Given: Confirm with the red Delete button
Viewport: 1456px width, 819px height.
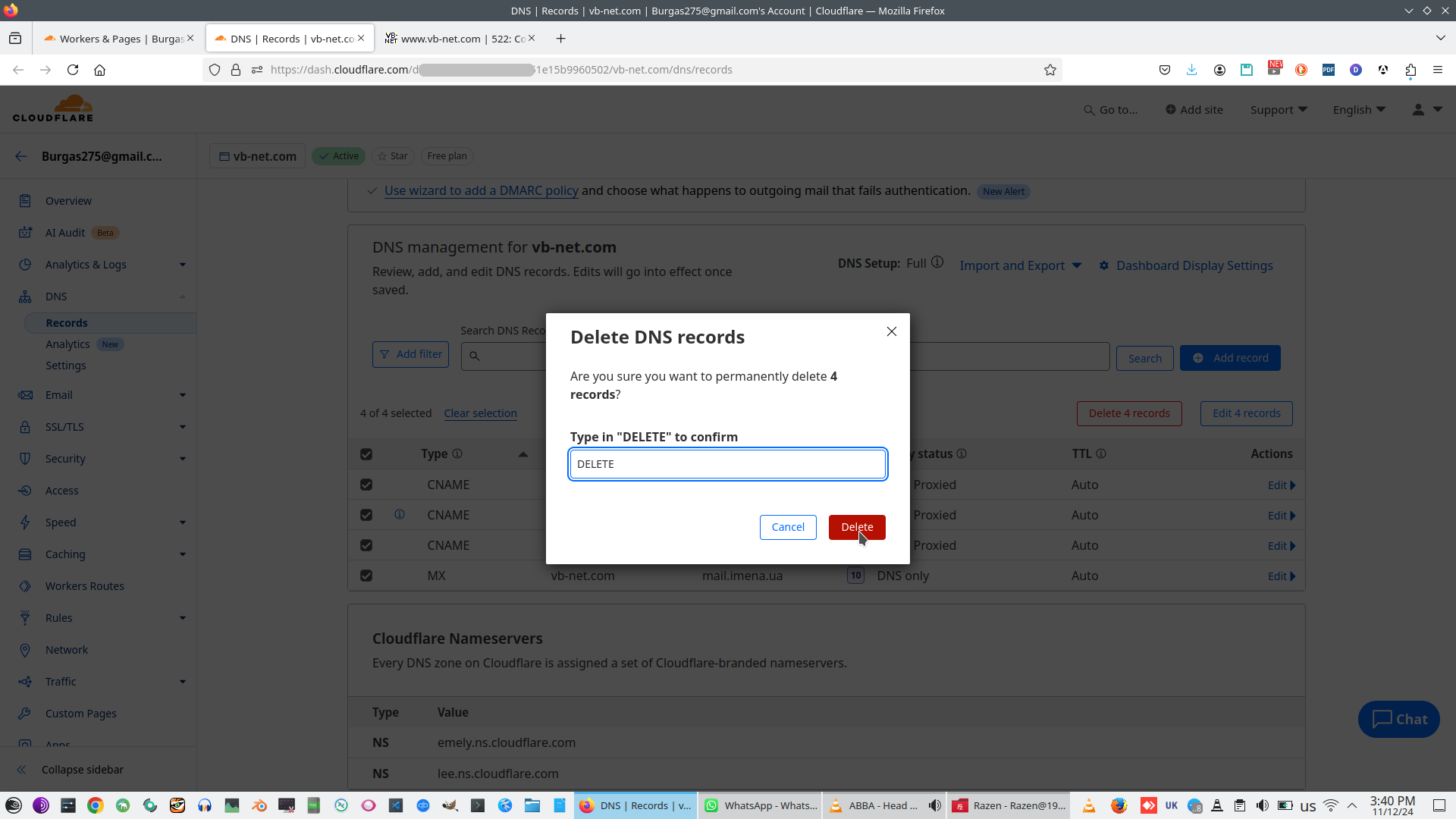Looking at the screenshot, I should (x=857, y=527).
